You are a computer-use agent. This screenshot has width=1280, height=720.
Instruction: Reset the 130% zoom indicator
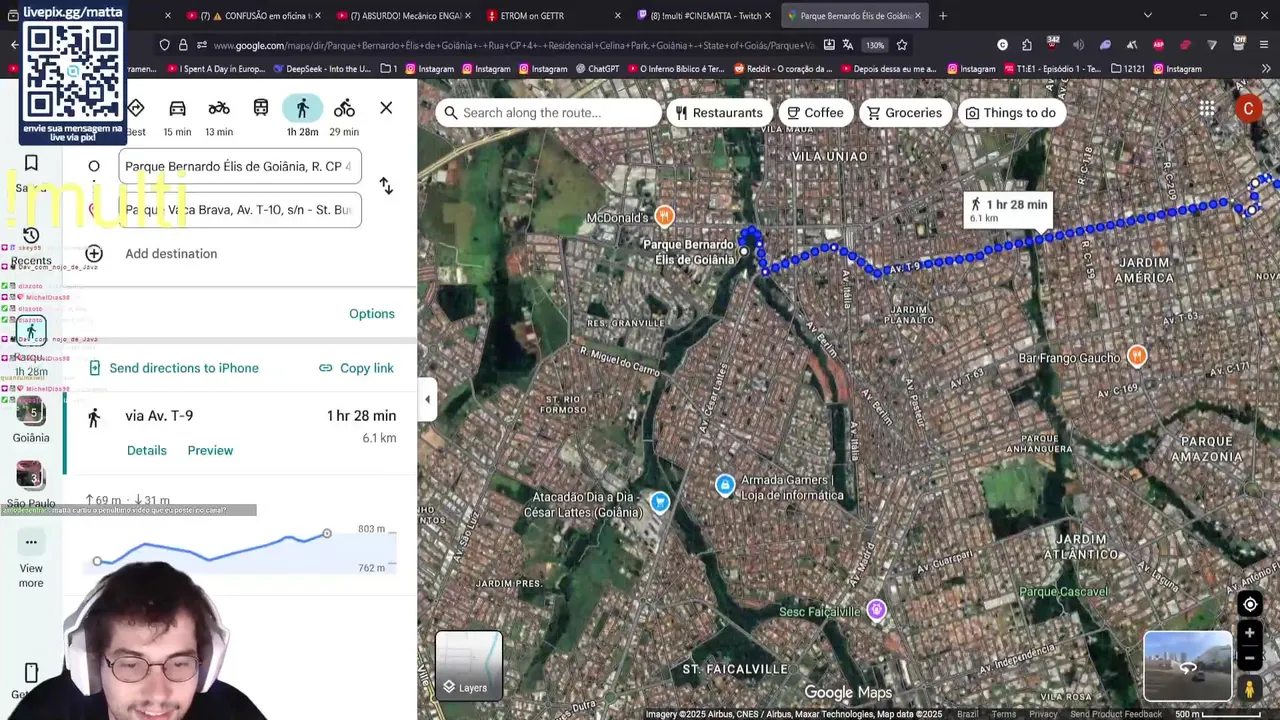pyautogui.click(x=875, y=45)
